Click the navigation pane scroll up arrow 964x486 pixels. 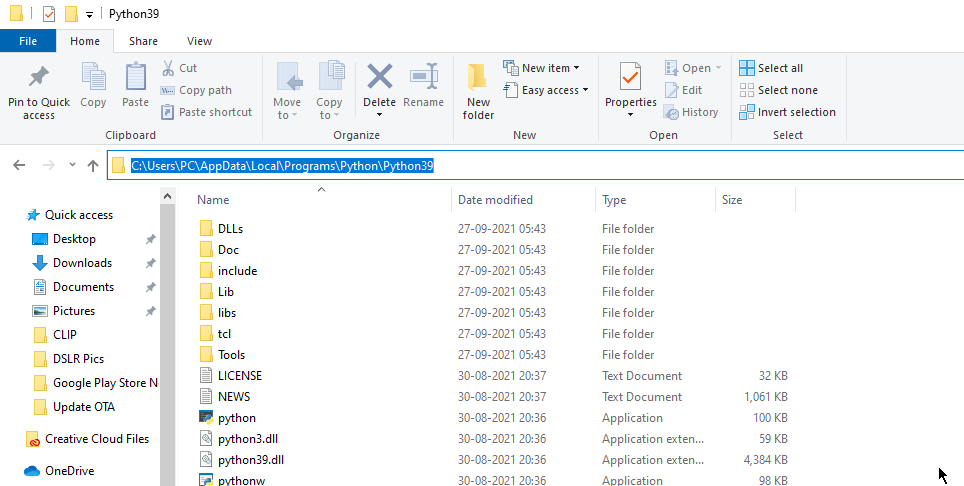(x=167, y=196)
